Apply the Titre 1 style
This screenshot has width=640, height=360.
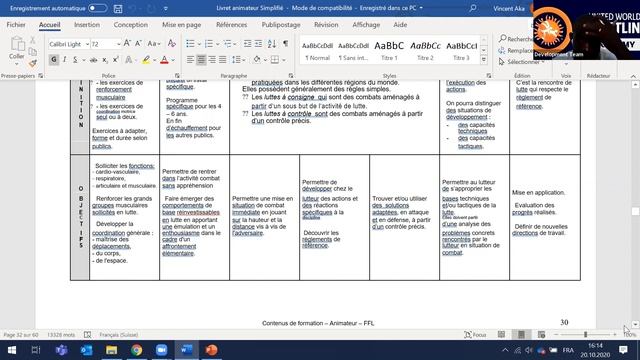pos(389,51)
